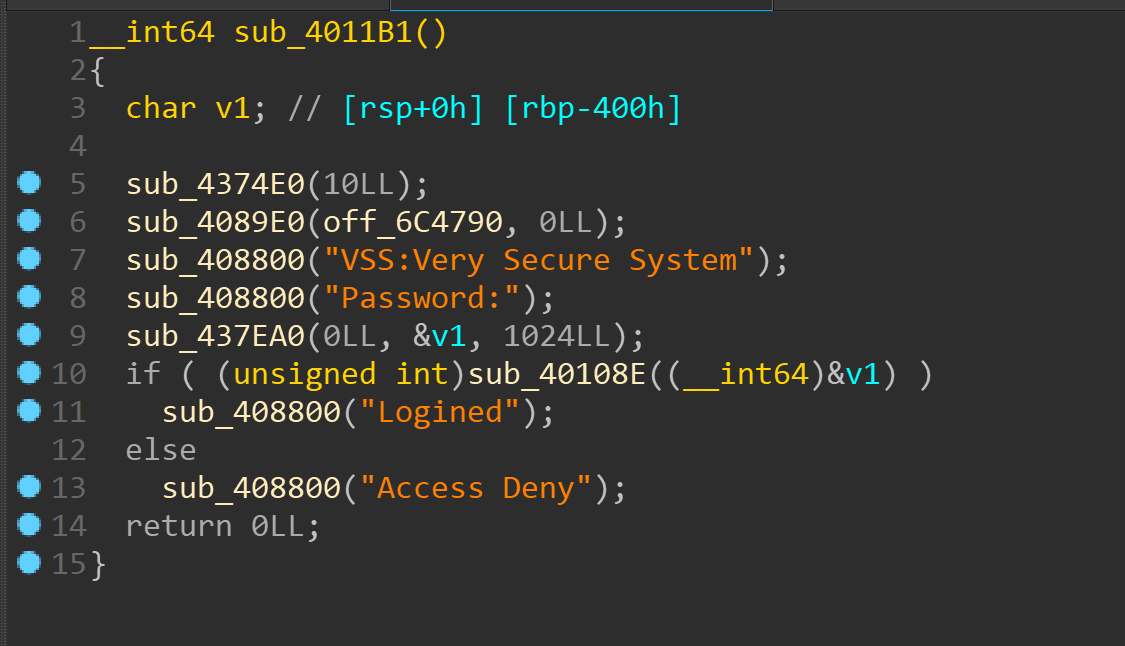Toggle breakpoint dot on line 7

(x=29, y=259)
